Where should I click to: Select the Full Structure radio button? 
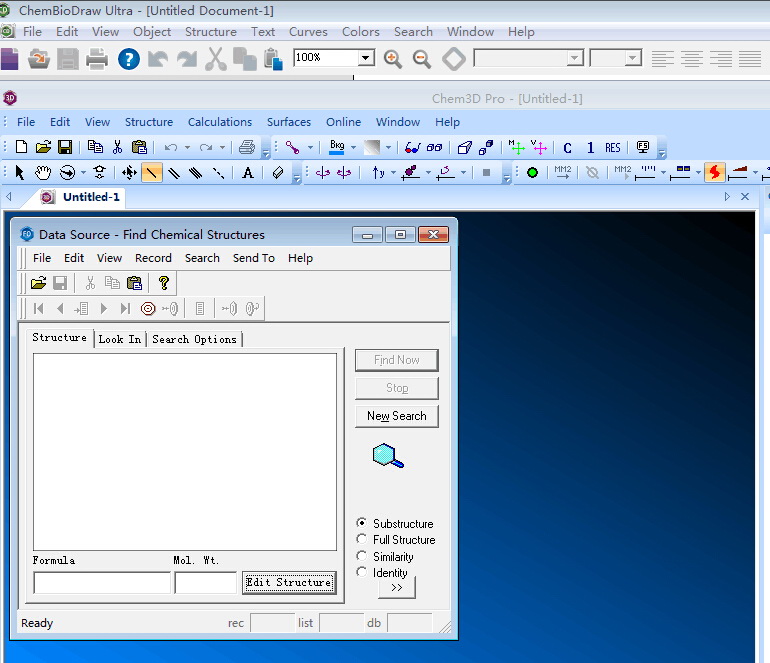click(x=361, y=539)
